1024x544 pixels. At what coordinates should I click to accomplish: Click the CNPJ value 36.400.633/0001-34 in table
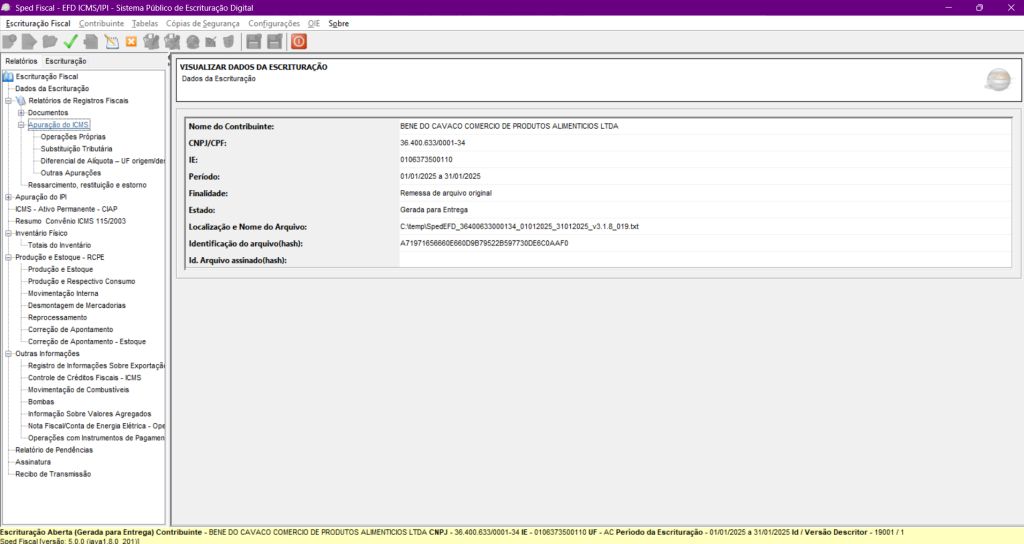pos(432,143)
